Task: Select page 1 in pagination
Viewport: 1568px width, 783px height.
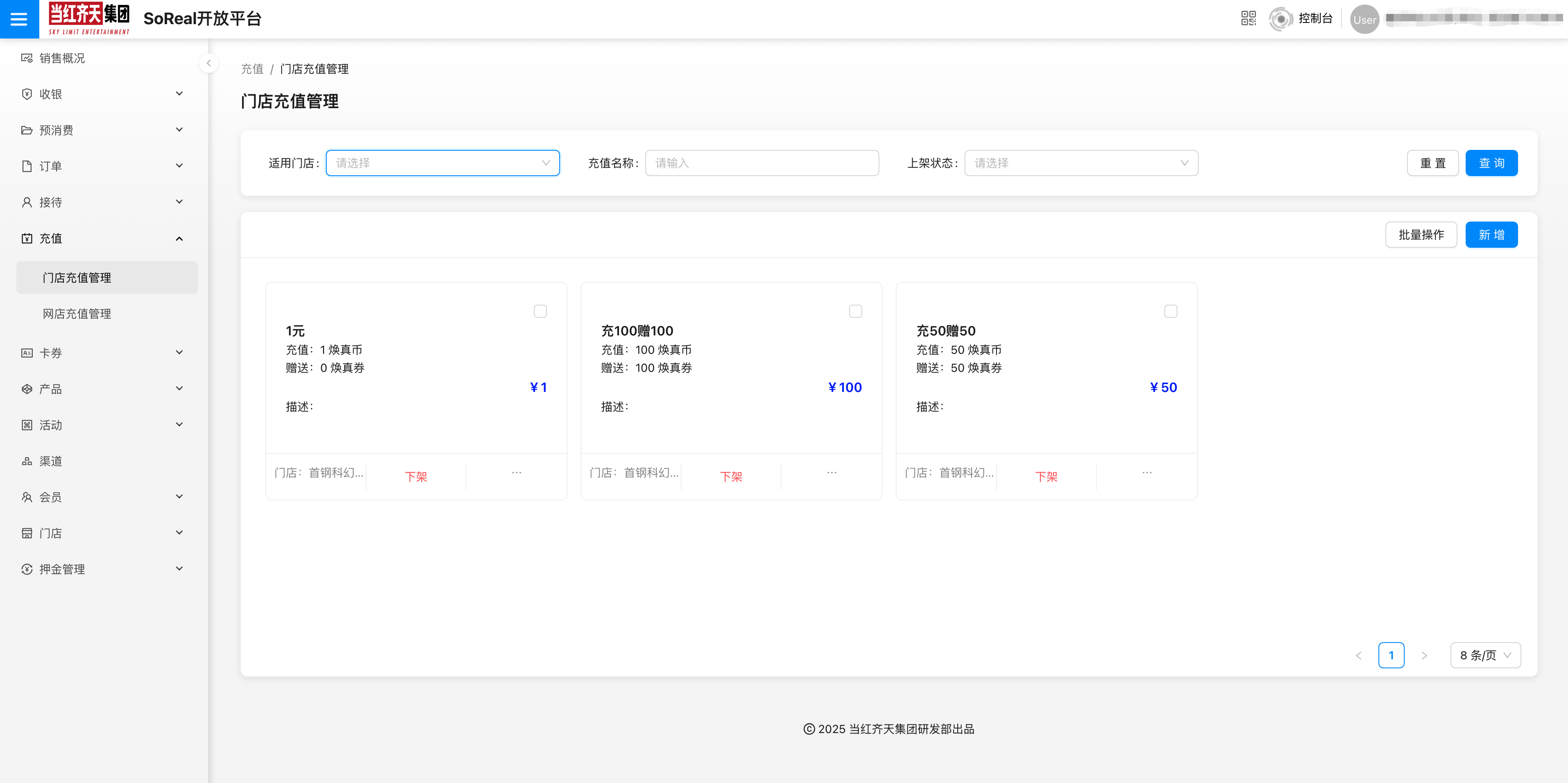Action: click(1391, 656)
